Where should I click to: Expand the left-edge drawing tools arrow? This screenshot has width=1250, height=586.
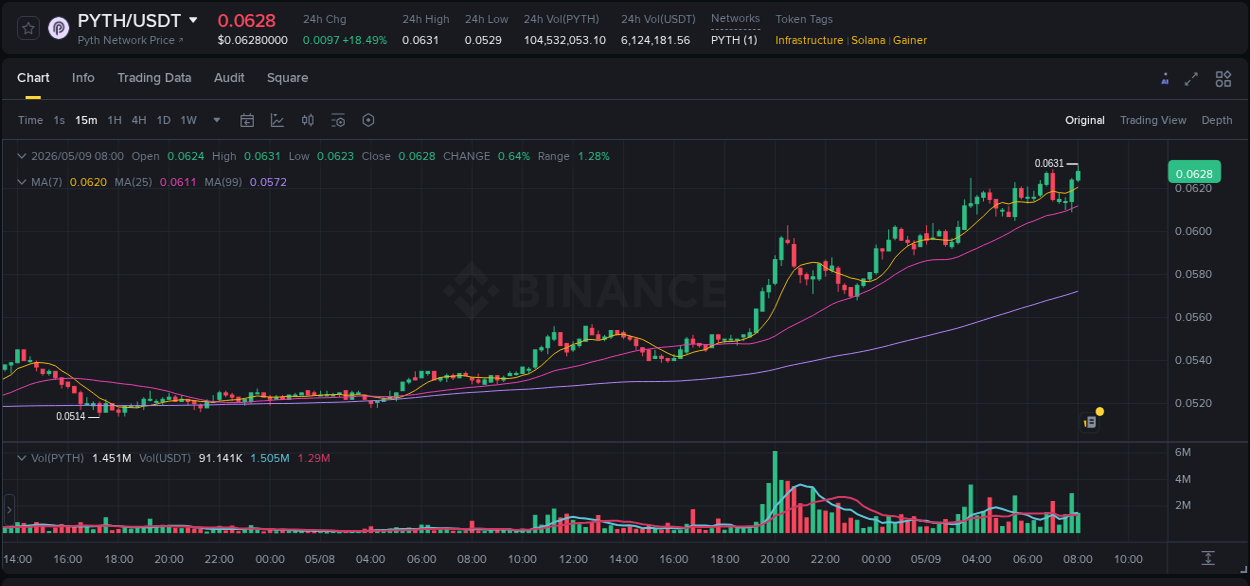pos(8,510)
